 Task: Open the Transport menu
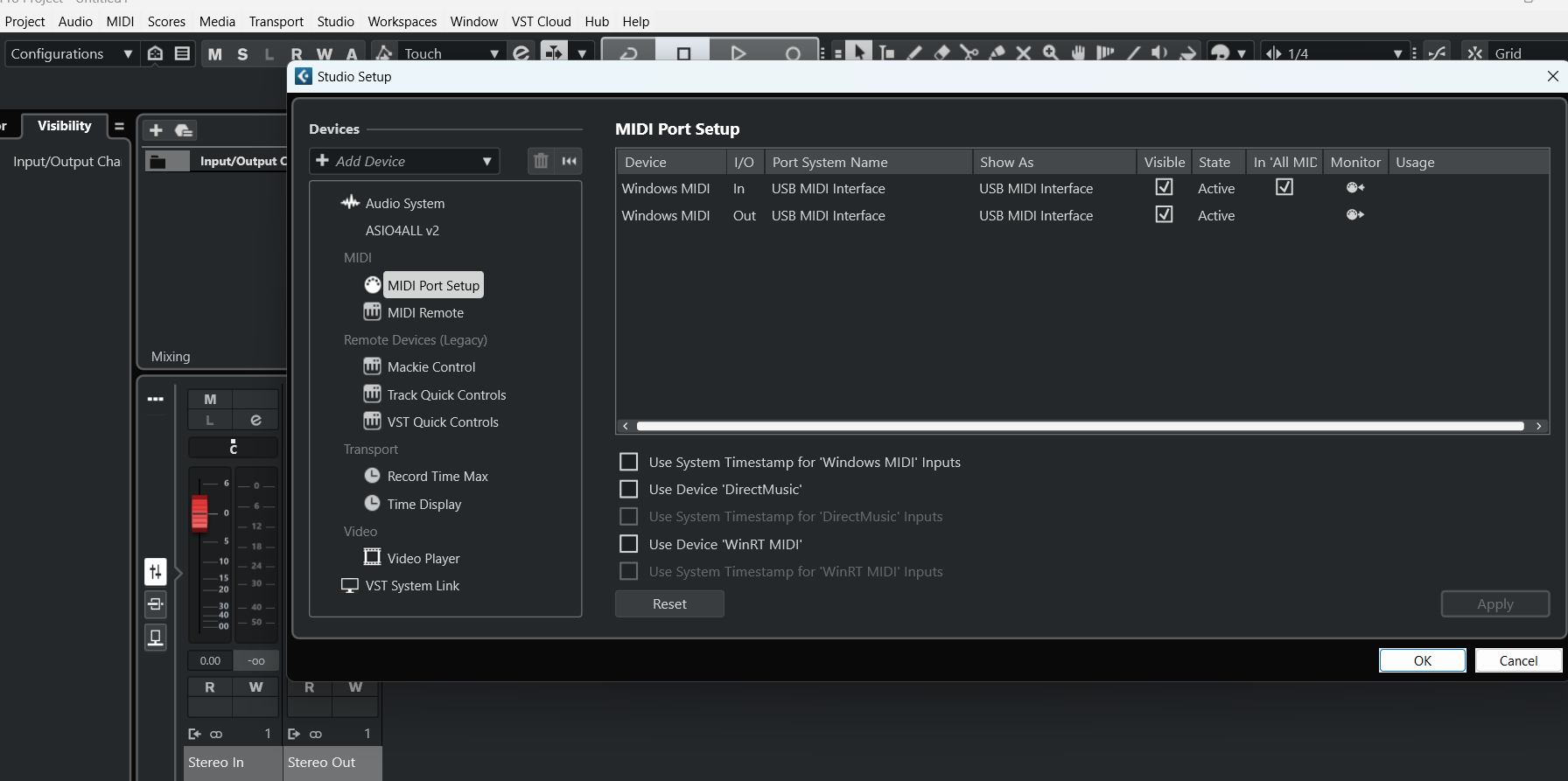tap(276, 21)
